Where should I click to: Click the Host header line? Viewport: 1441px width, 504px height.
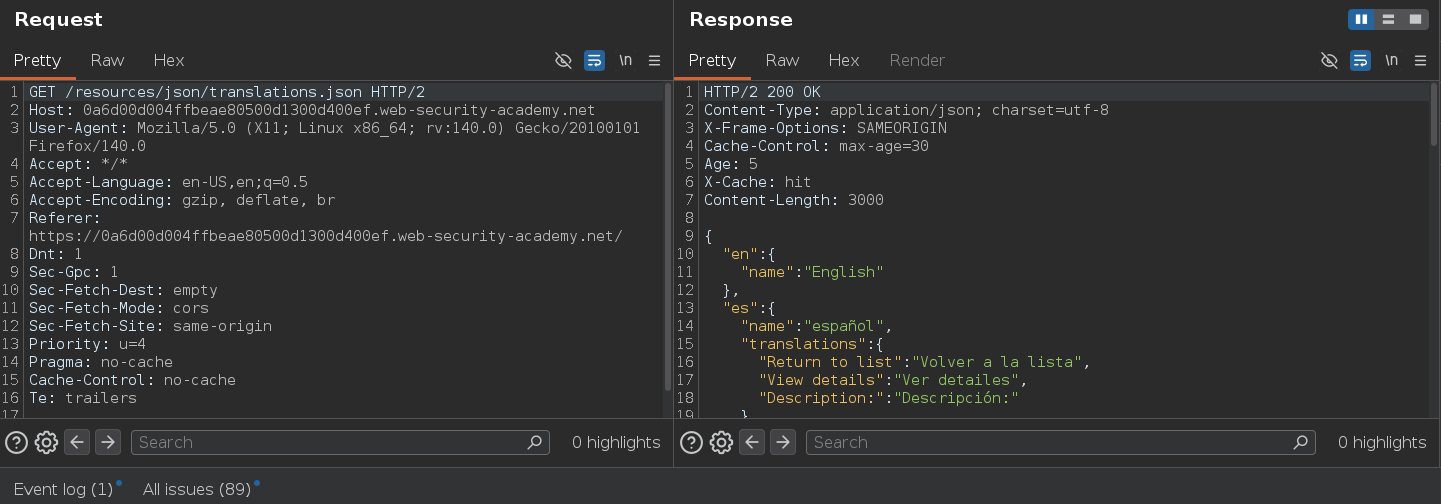[x=312, y=110]
